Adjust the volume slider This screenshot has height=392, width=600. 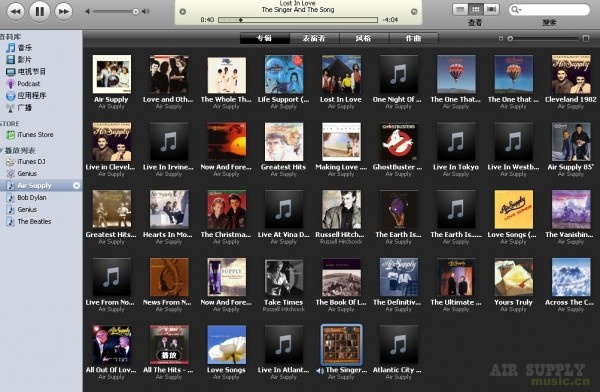point(116,12)
